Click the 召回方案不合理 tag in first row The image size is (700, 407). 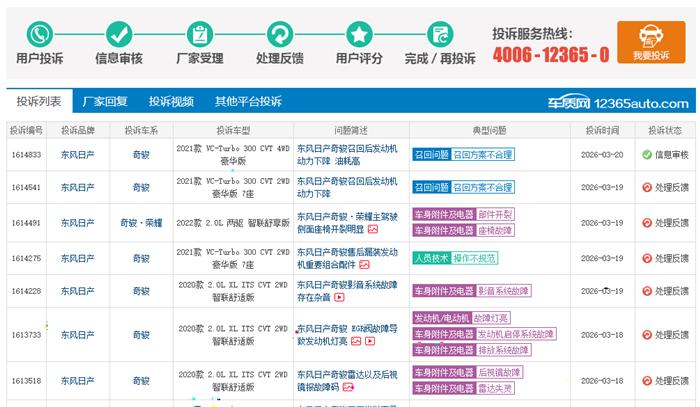[483, 155]
